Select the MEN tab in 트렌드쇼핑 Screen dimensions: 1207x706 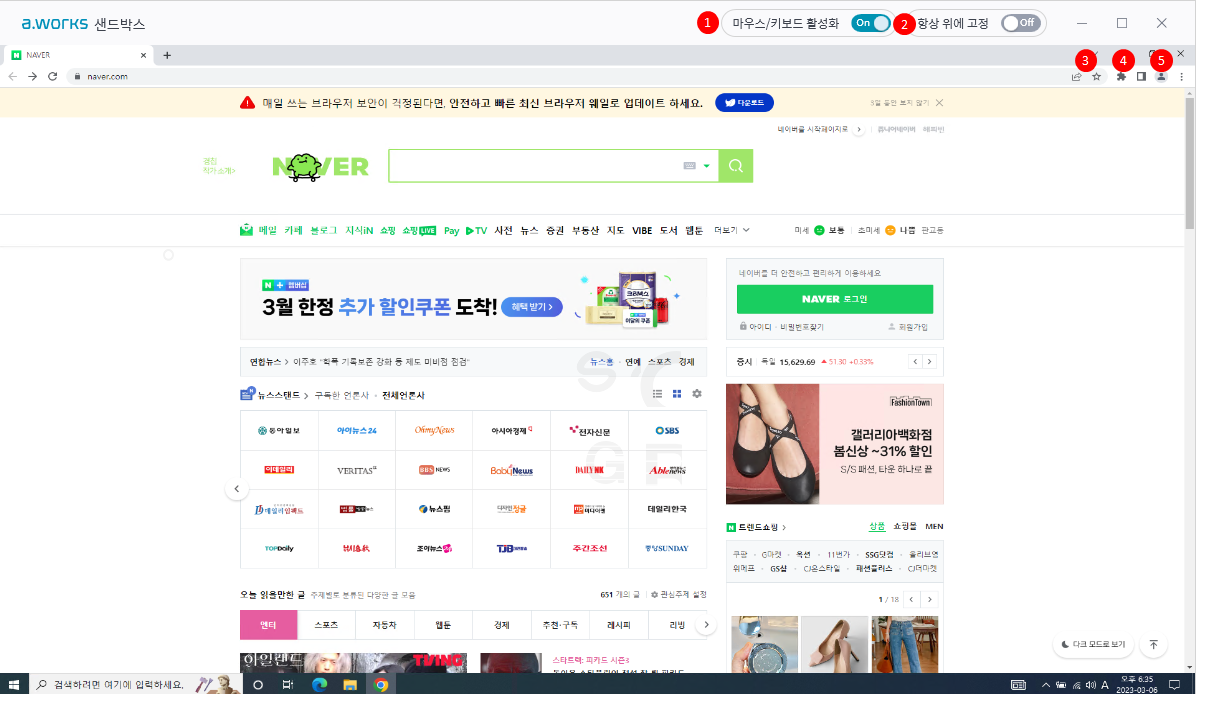click(x=934, y=526)
